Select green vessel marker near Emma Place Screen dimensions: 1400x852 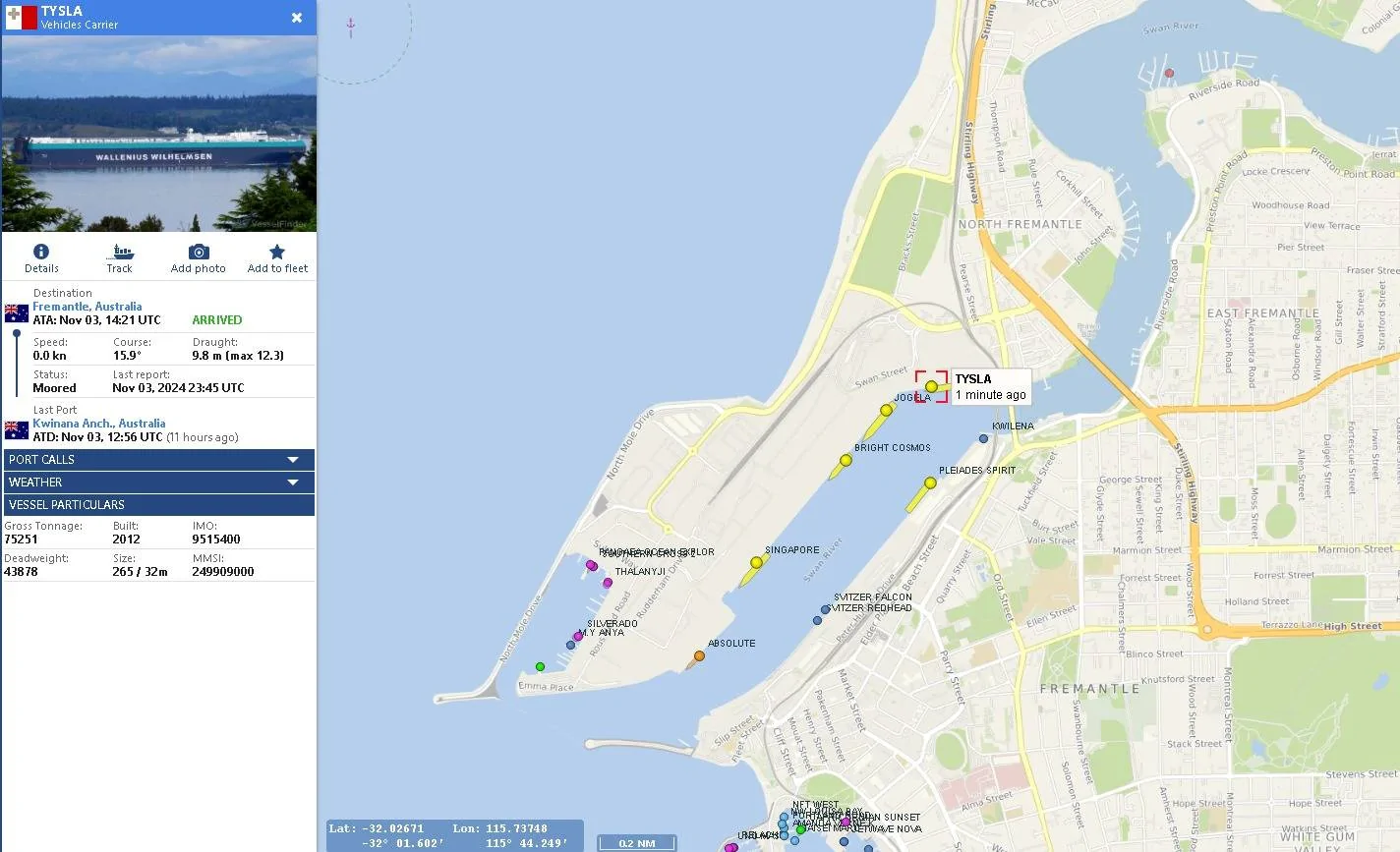pos(540,667)
